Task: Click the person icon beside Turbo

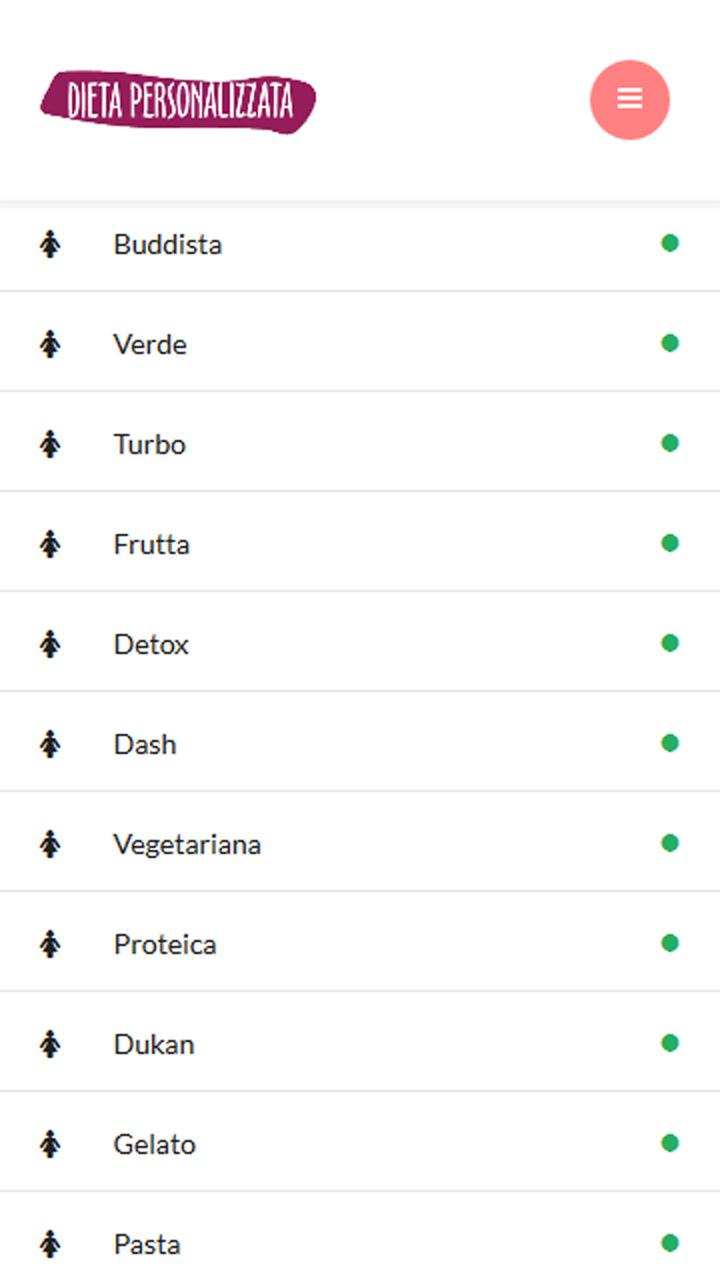Action: coord(50,444)
